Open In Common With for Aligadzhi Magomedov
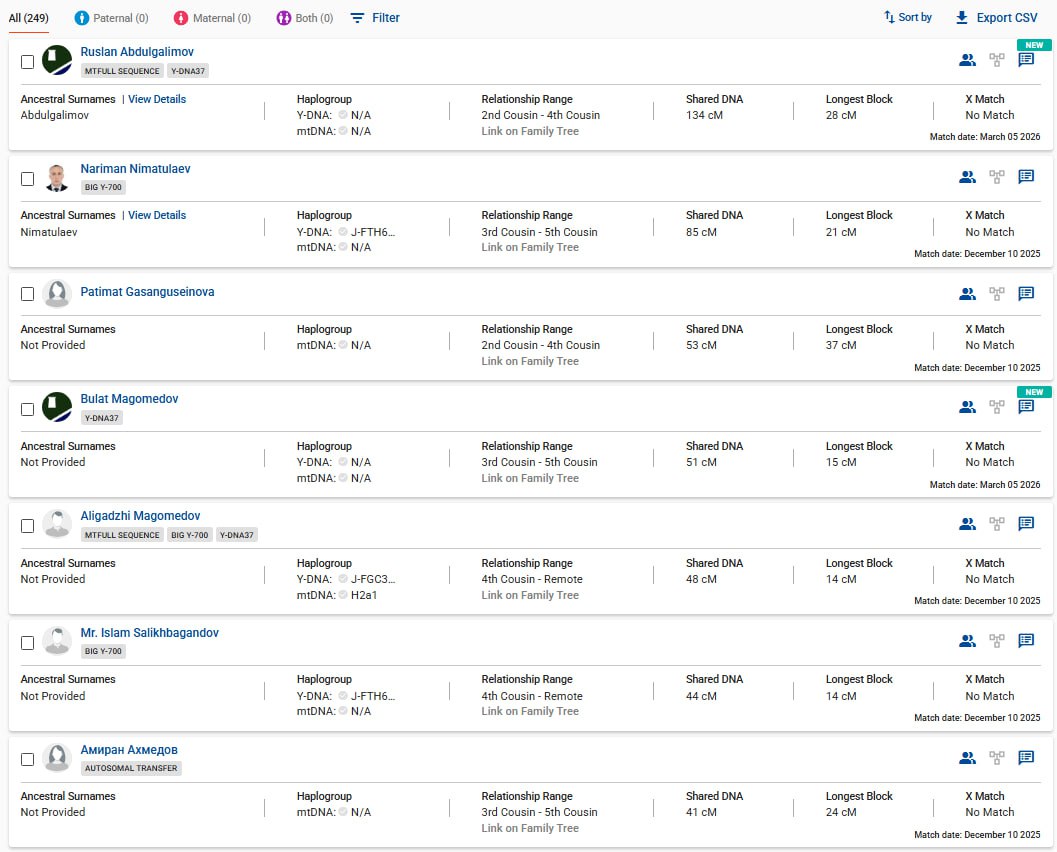The width and height of the screenshot is (1057, 852). (x=967, y=524)
